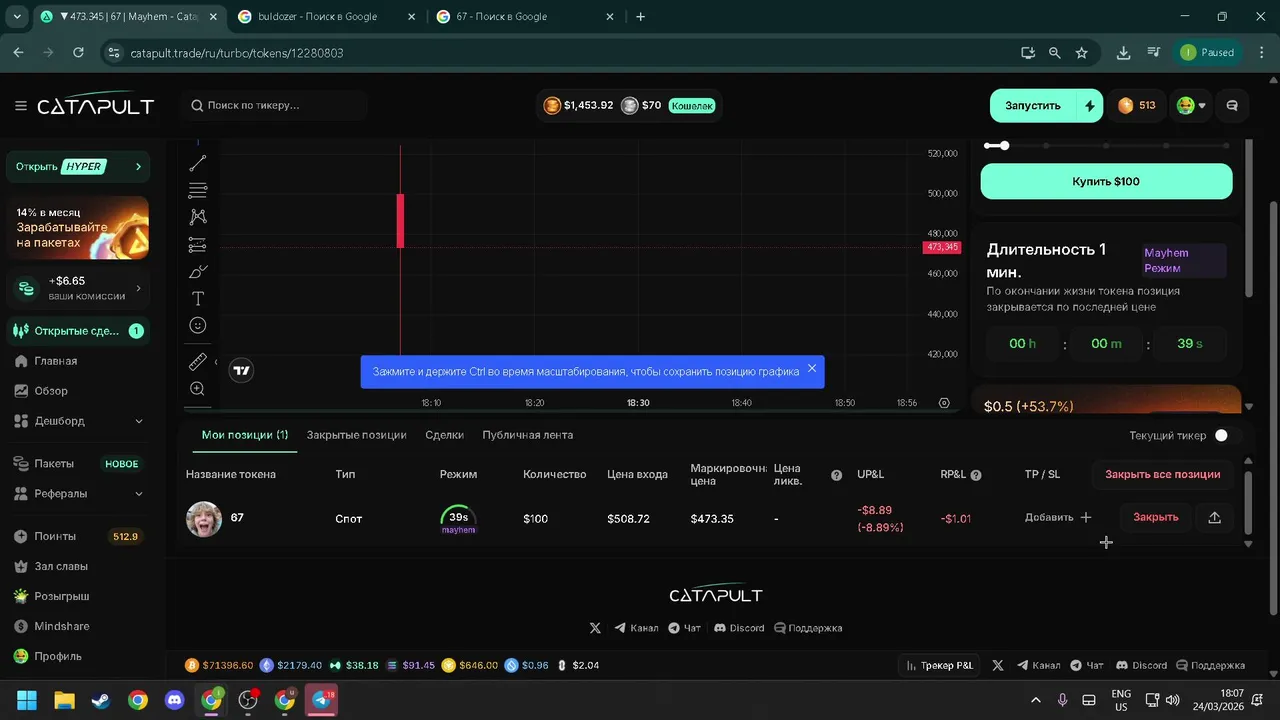Open Трекер P&L in bottom bar

tap(939, 665)
